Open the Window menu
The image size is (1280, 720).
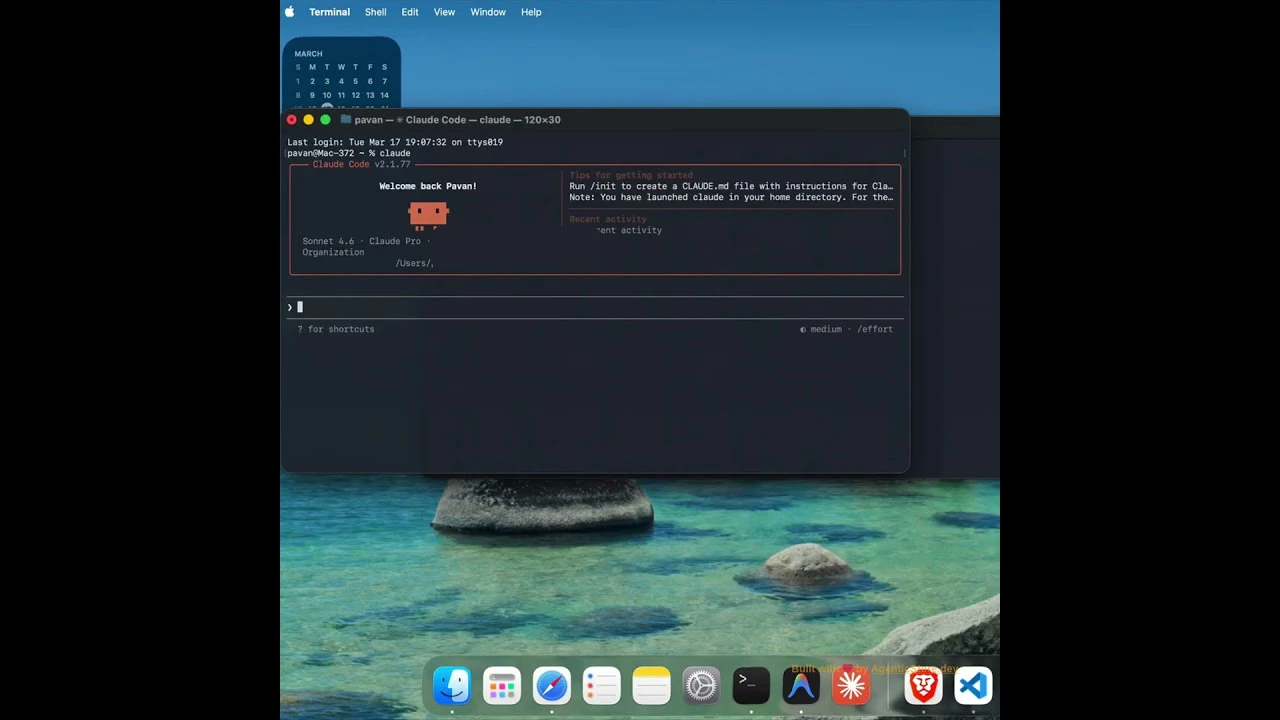point(488,12)
